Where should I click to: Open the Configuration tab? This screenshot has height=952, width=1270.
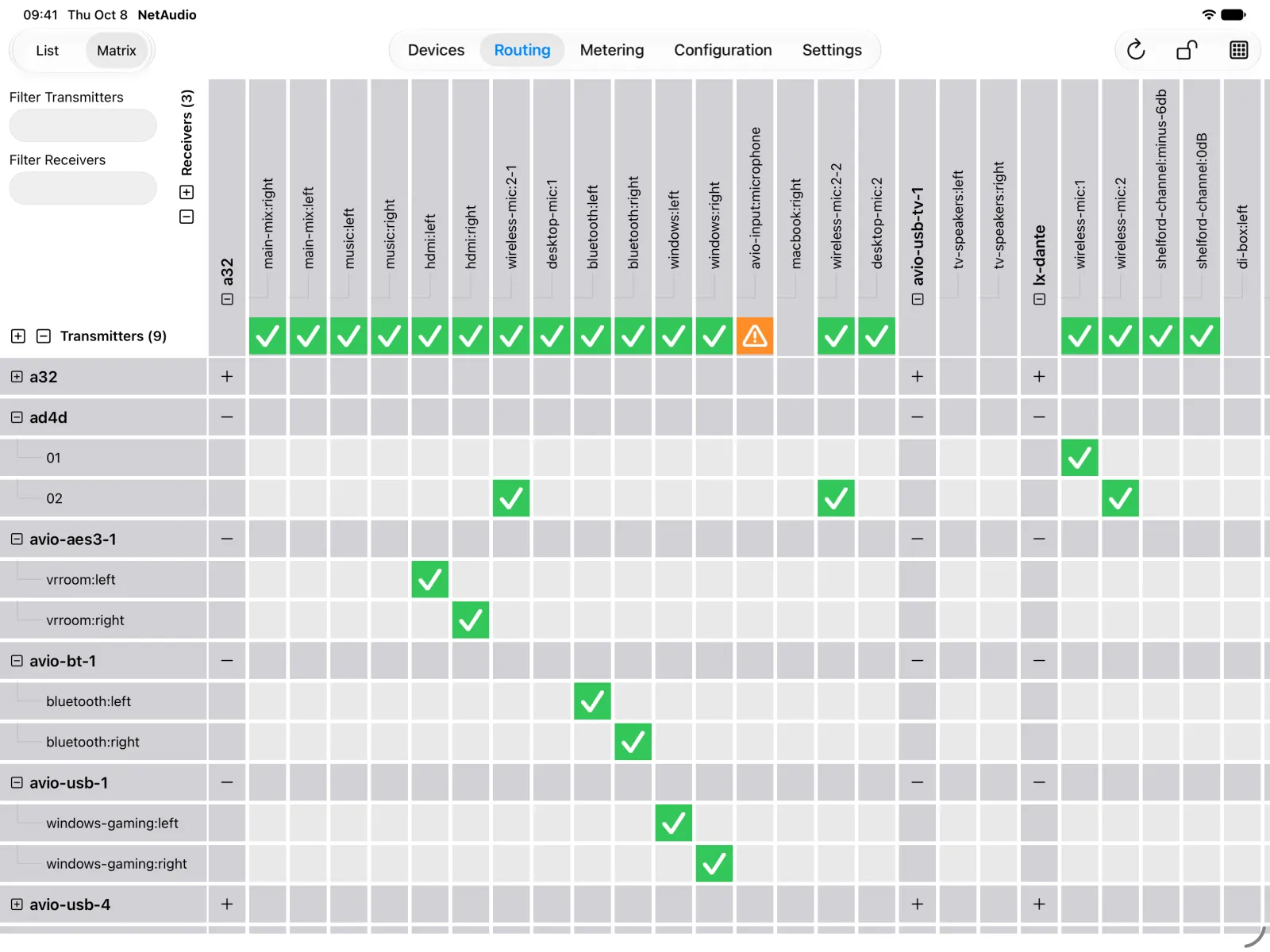point(723,50)
